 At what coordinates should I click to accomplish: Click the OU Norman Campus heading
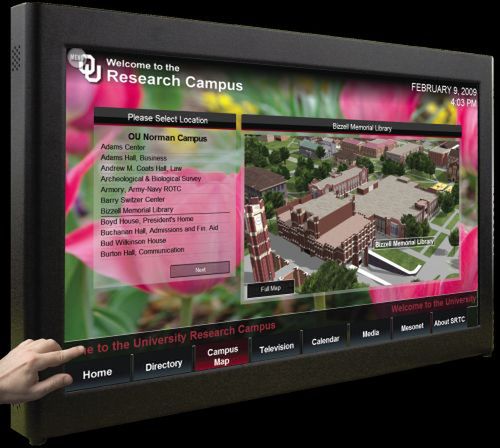pyautogui.click(x=168, y=137)
